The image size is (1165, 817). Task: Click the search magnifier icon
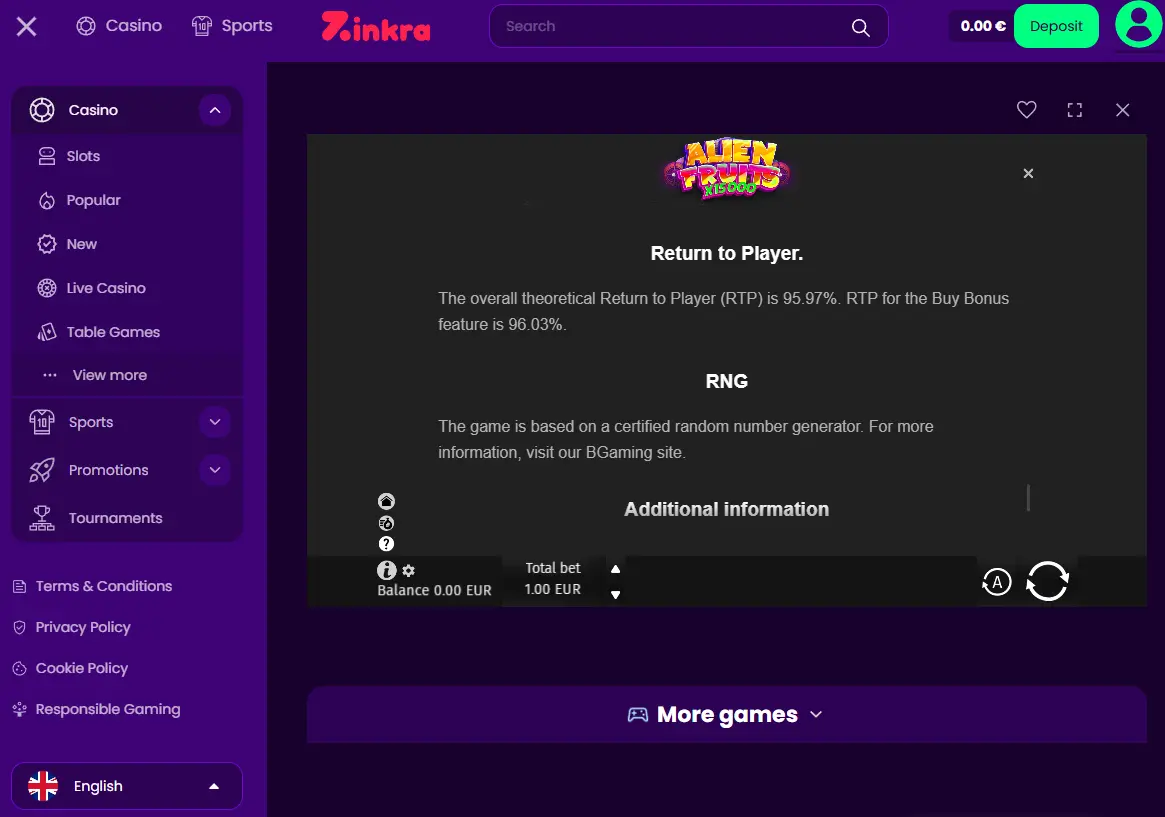pyautogui.click(x=860, y=27)
